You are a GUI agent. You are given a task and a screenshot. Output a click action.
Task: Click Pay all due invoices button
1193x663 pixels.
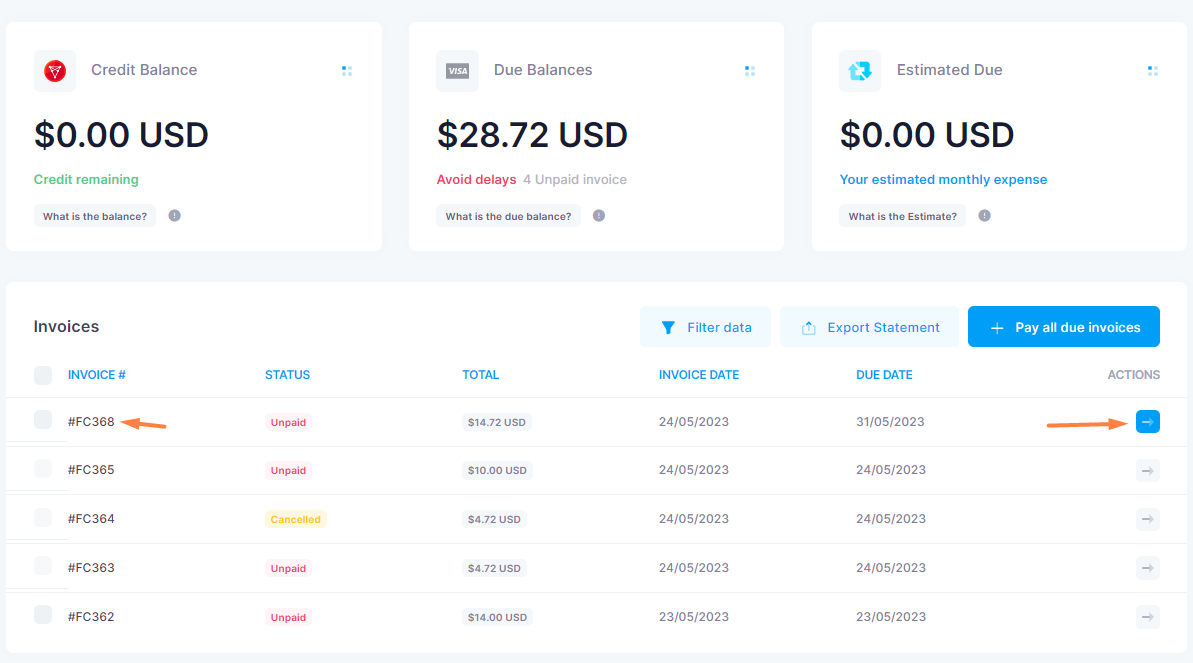[x=1064, y=327]
